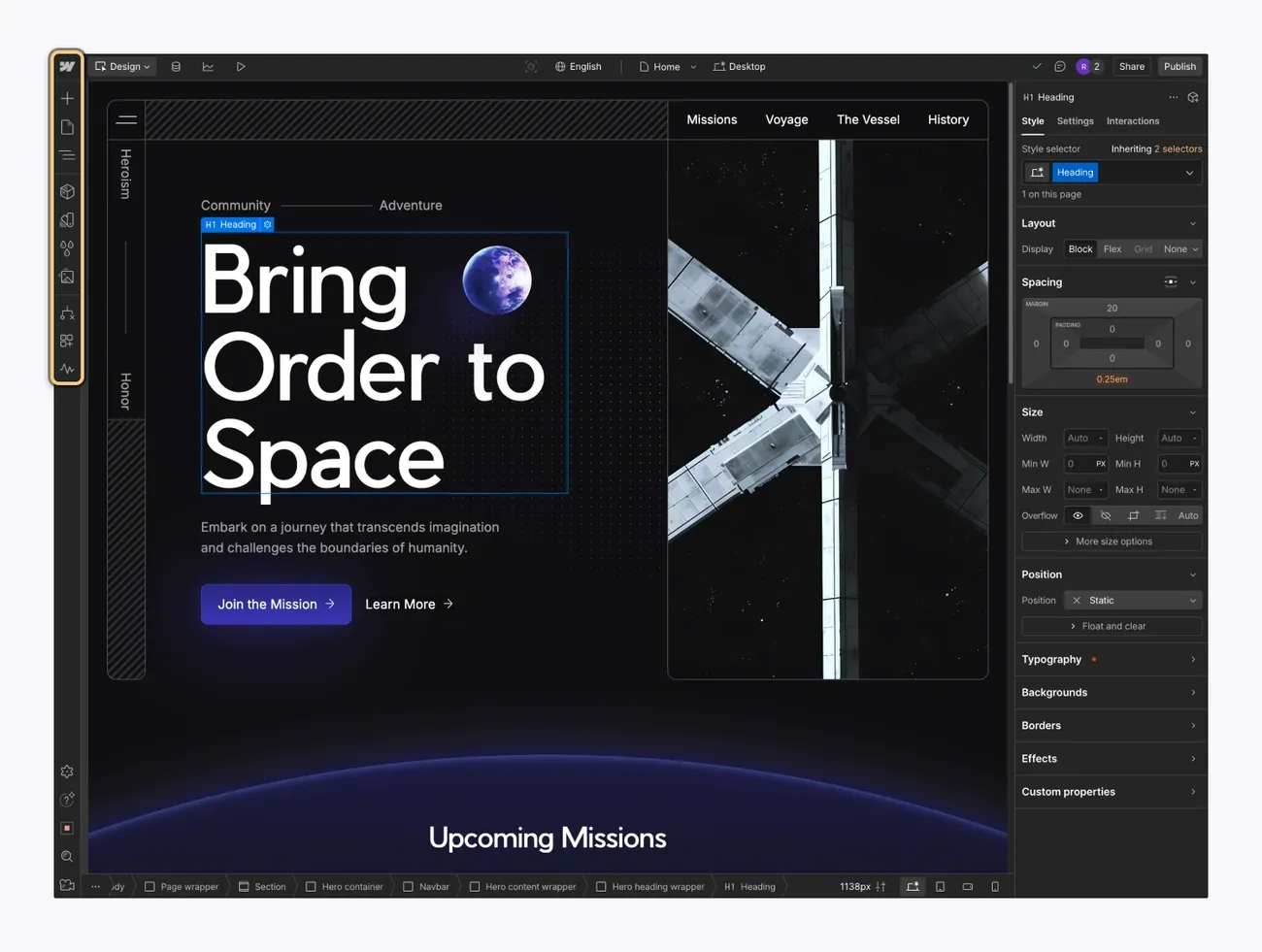The height and width of the screenshot is (952, 1262).
Task: Click the CMS database icon
Action: click(176, 67)
